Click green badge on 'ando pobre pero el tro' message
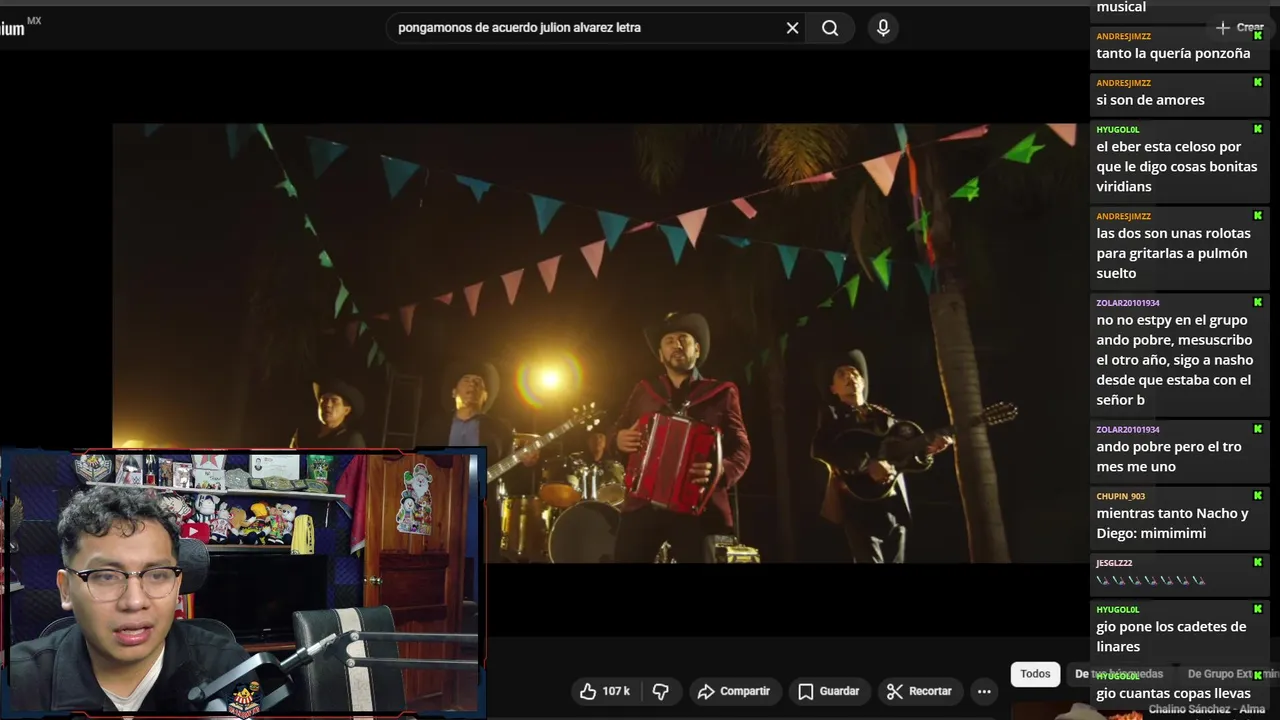The height and width of the screenshot is (720, 1280). [1258, 428]
